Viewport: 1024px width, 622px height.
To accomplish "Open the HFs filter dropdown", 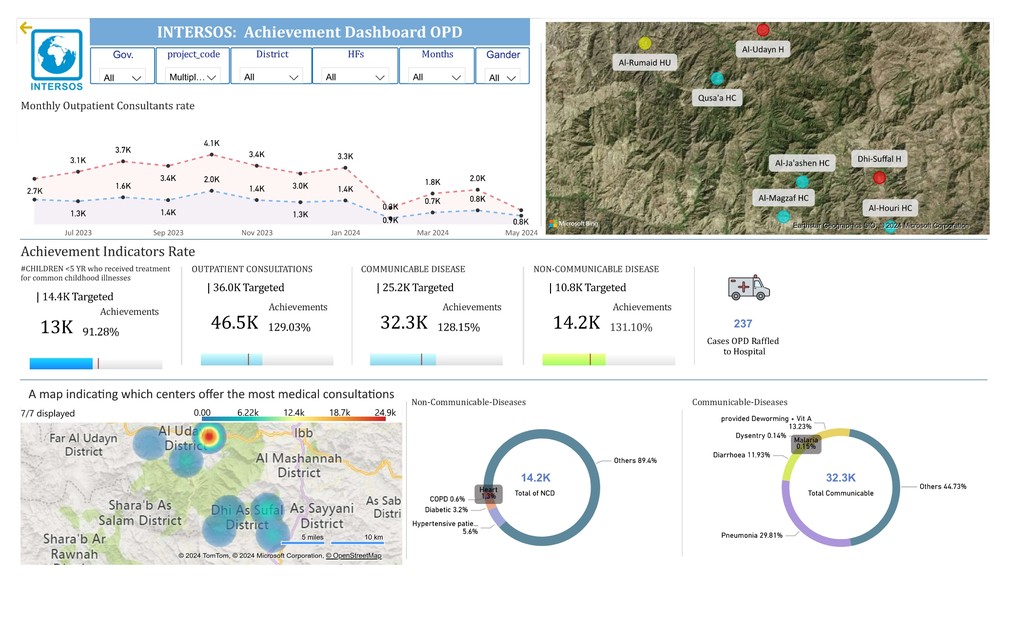I will pos(355,77).
